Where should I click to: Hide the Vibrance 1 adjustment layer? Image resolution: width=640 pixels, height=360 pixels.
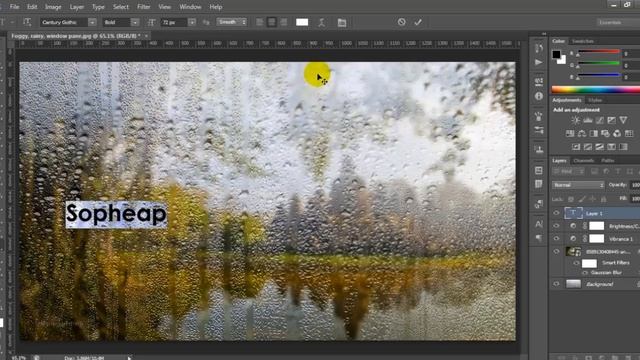[556, 238]
